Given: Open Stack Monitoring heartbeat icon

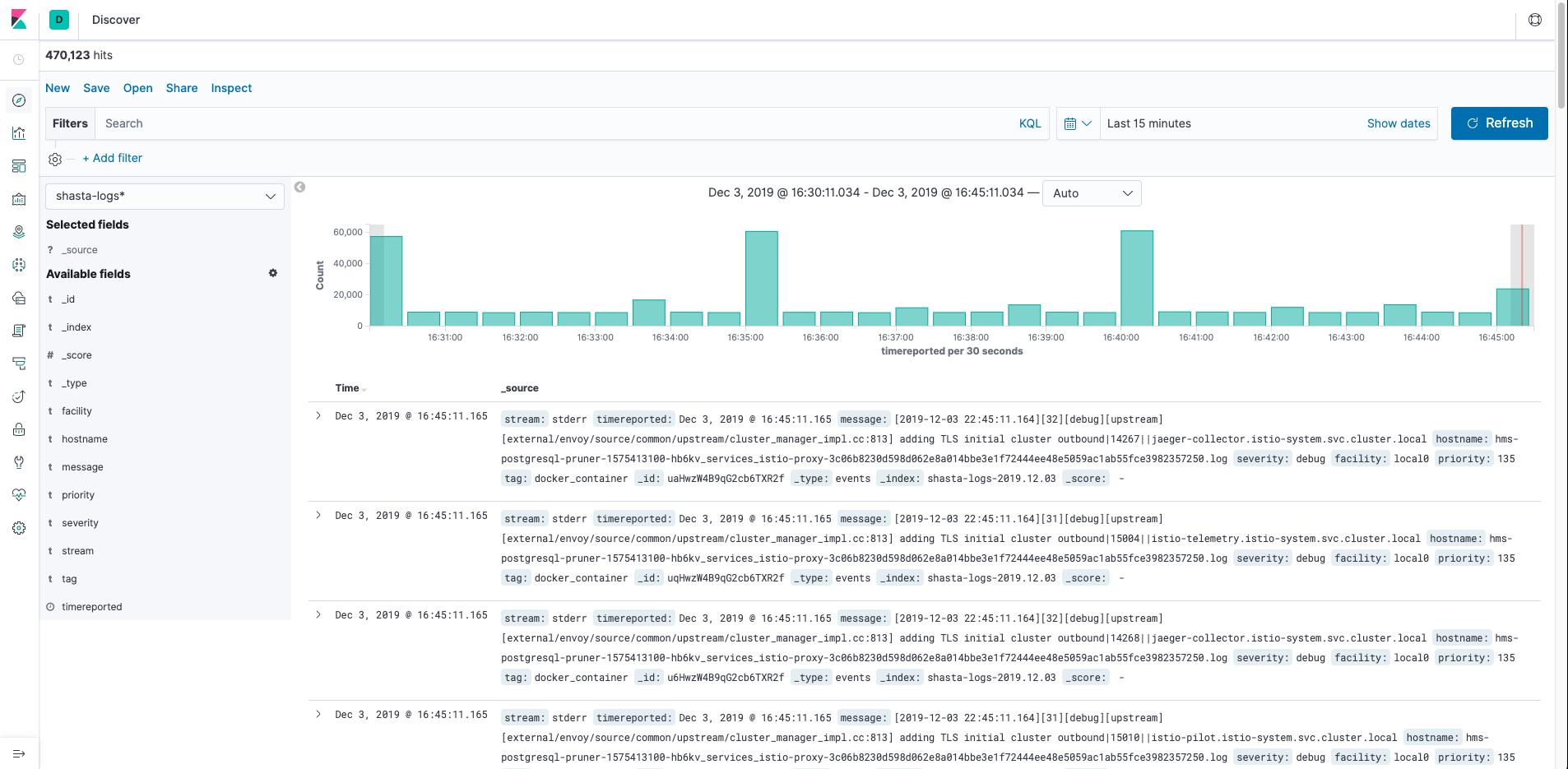Looking at the screenshot, I should point(19,495).
